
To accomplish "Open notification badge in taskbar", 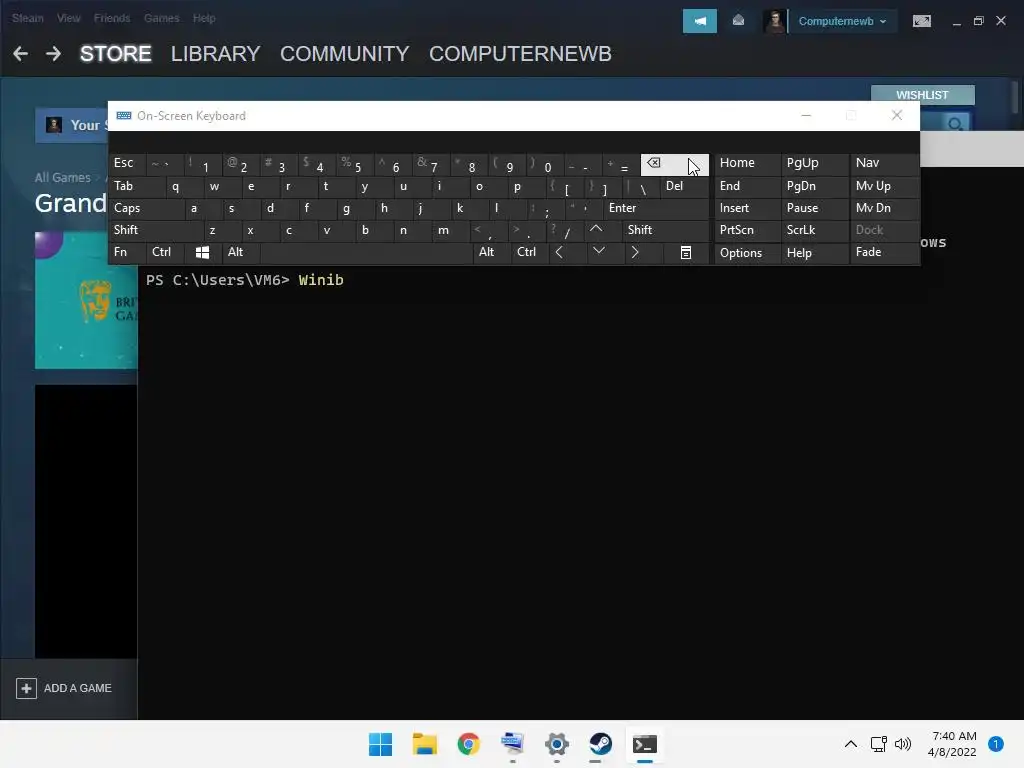I will click(x=995, y=744).
